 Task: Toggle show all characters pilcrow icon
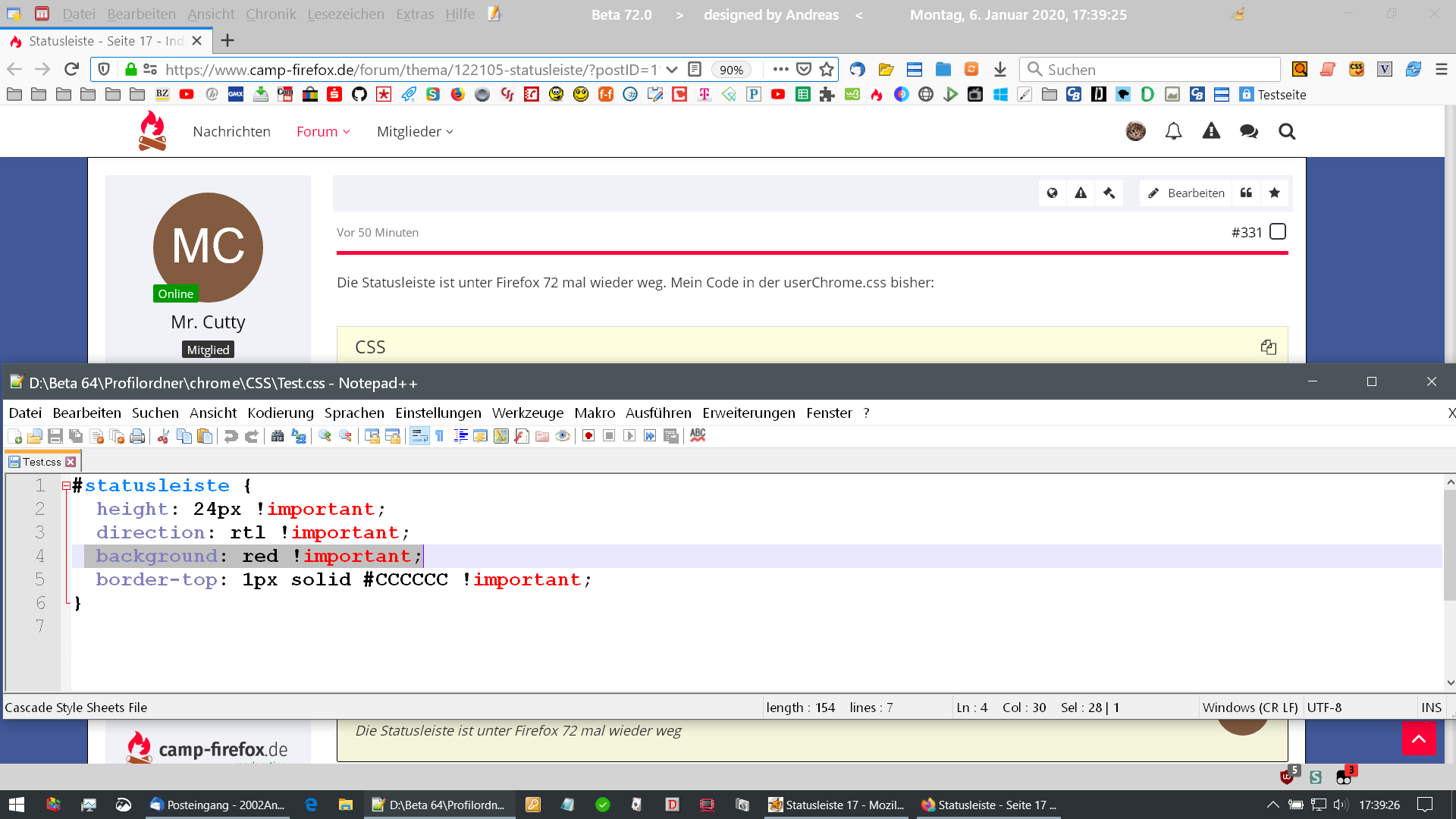click(440, 436)
